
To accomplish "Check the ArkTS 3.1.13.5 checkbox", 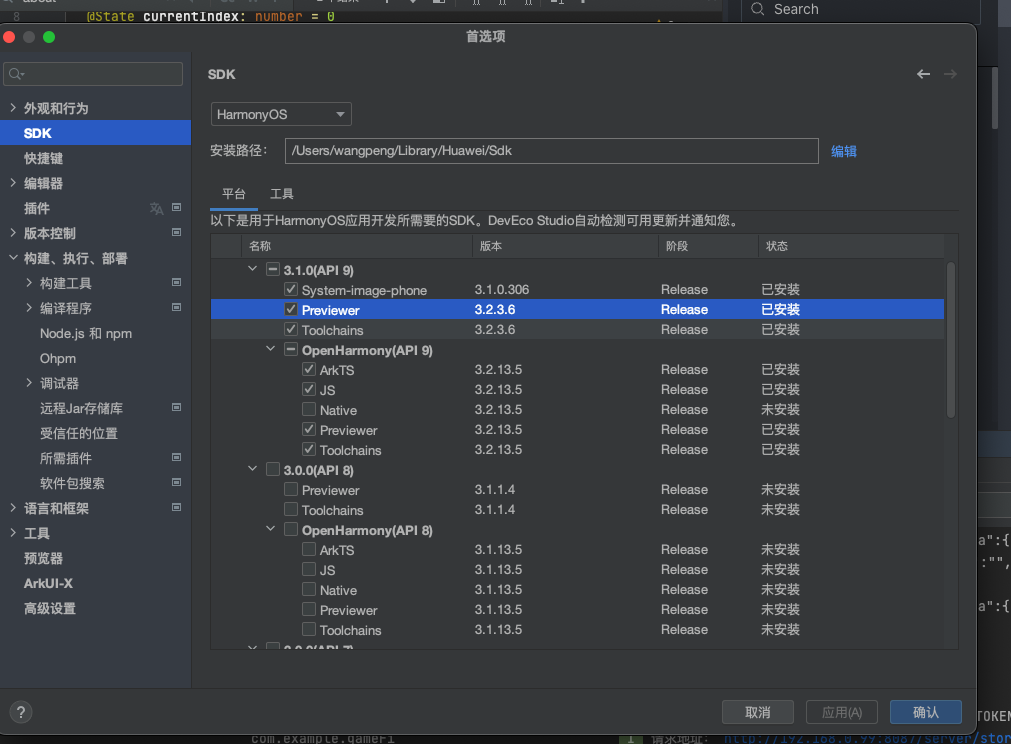I will 309,549.
